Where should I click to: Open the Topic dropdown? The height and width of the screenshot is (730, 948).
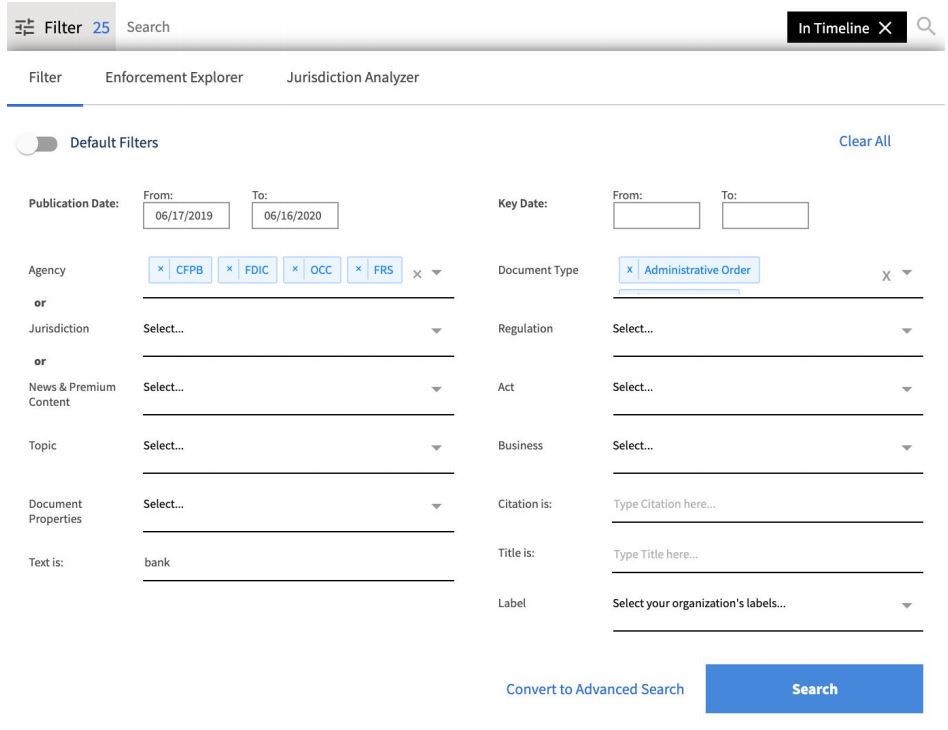[298, 446]
